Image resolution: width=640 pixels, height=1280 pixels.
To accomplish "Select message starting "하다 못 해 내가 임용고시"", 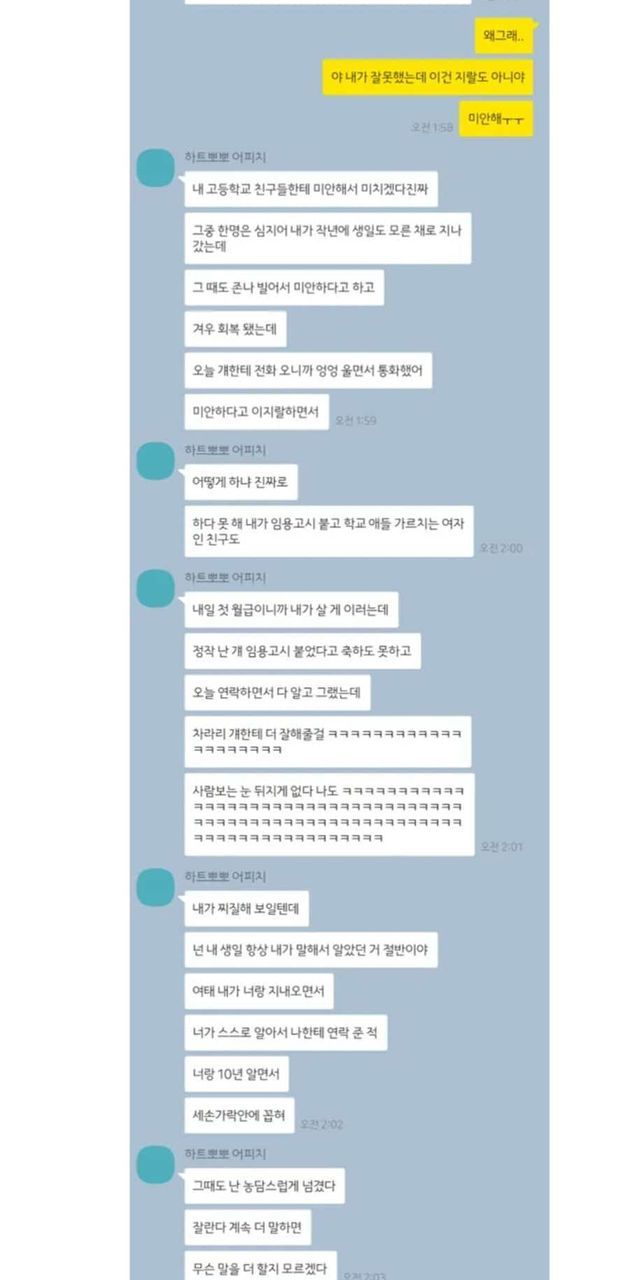I will pyautogui.click(x=329, y=531).
